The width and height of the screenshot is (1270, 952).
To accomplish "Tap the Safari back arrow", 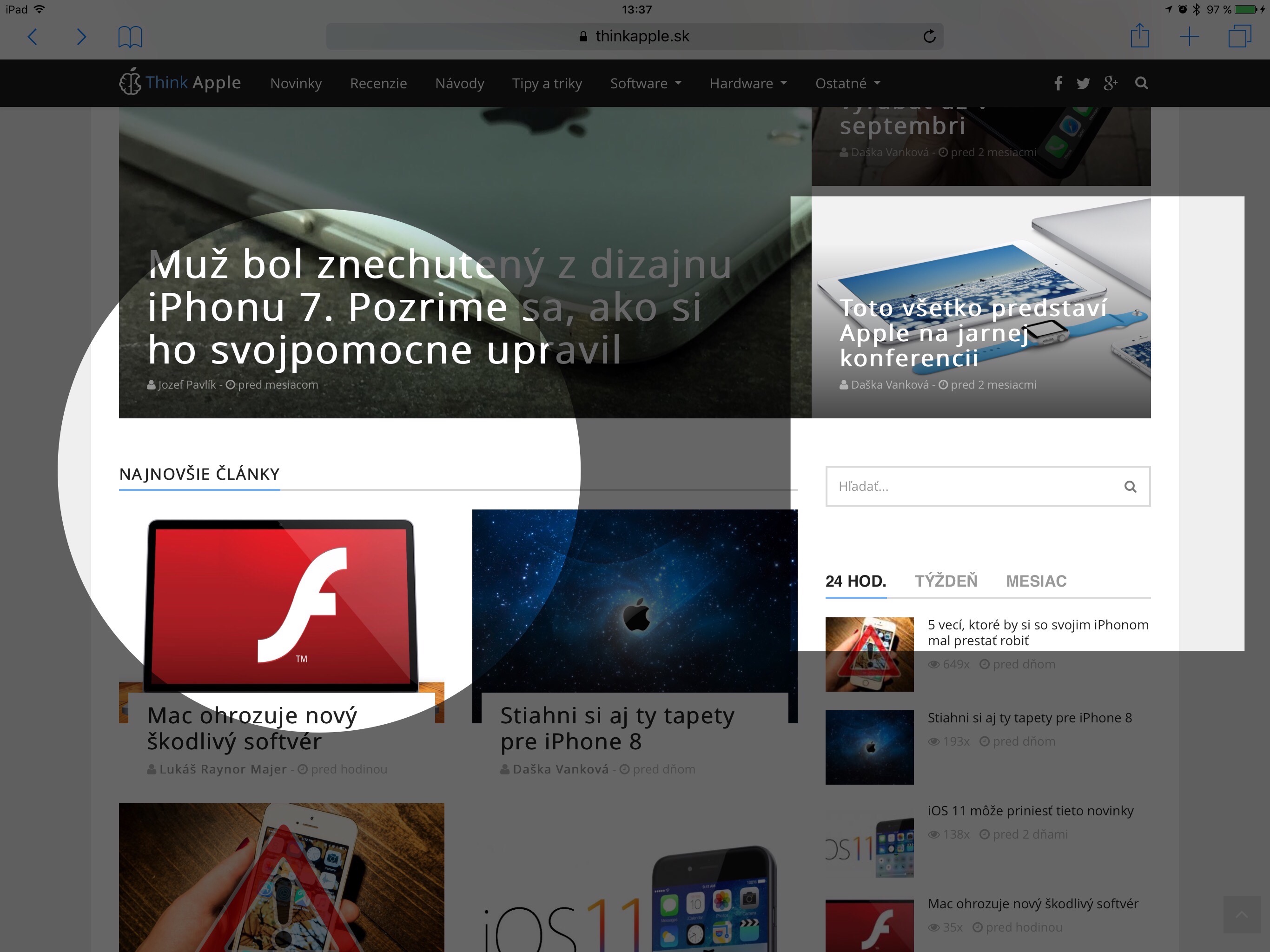I will coord(33,37).
